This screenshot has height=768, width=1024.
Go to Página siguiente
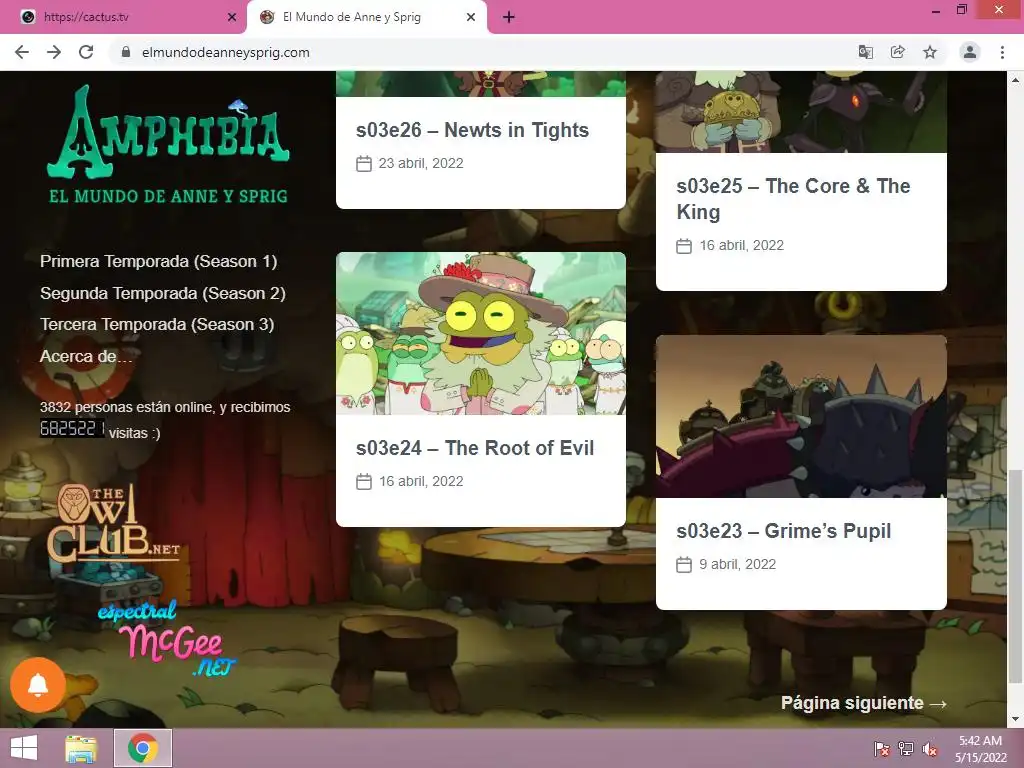pos(863,703)
